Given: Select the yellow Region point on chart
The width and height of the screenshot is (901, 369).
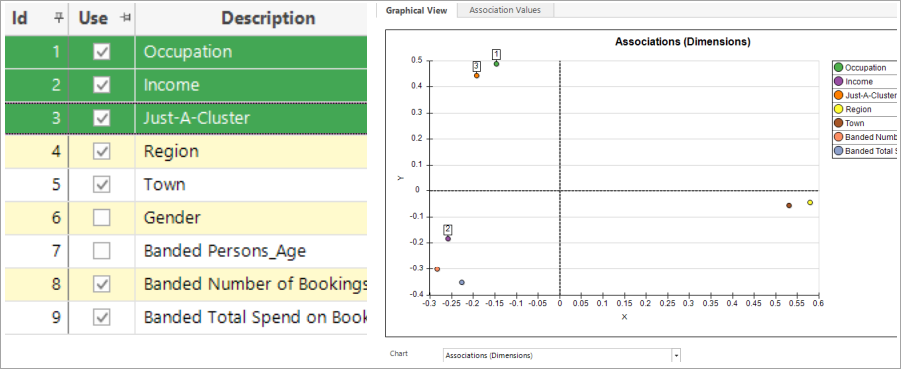Looking at the screenshot, I should coord(810,202).
